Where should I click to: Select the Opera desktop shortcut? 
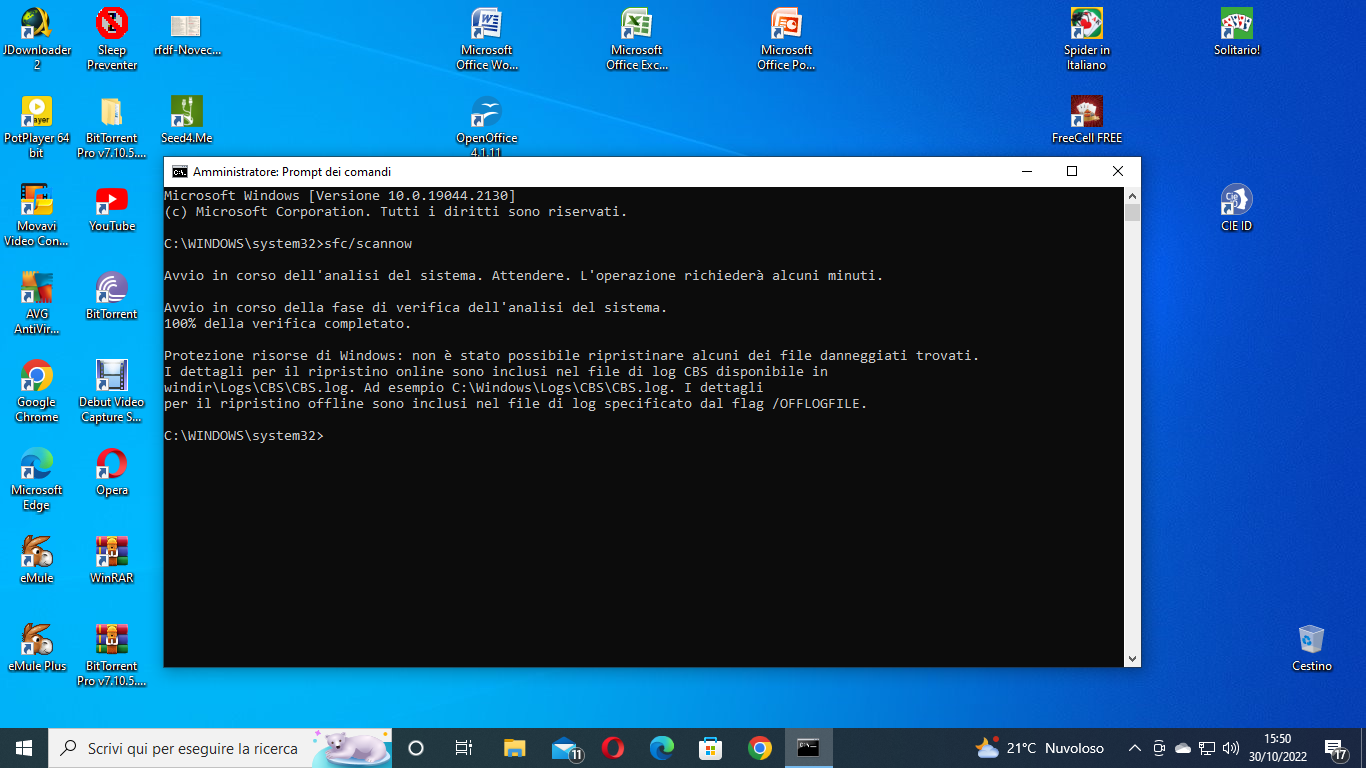(112, 472)
